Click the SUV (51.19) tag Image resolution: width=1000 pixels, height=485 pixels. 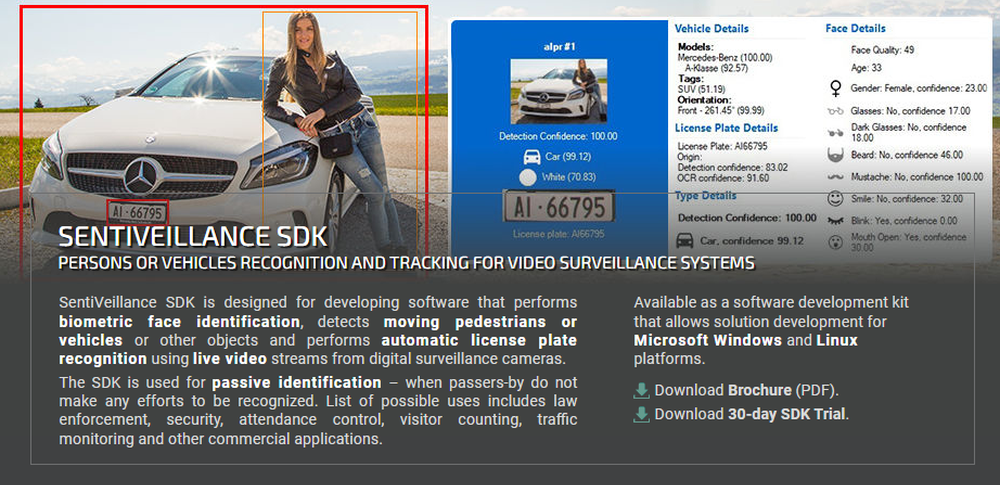702,89
